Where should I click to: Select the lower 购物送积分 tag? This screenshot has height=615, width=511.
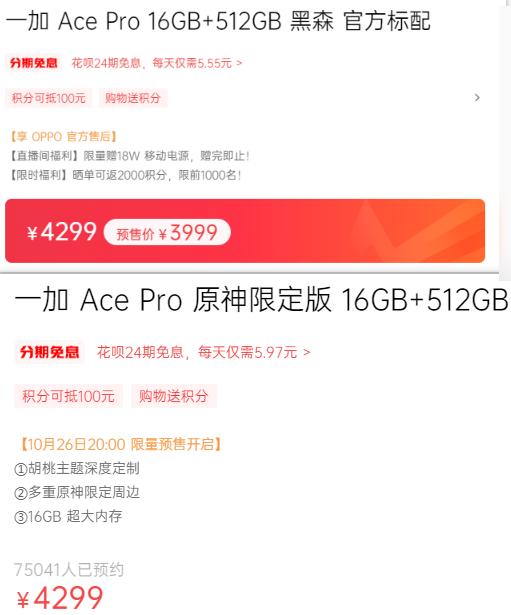pos(174,396)
